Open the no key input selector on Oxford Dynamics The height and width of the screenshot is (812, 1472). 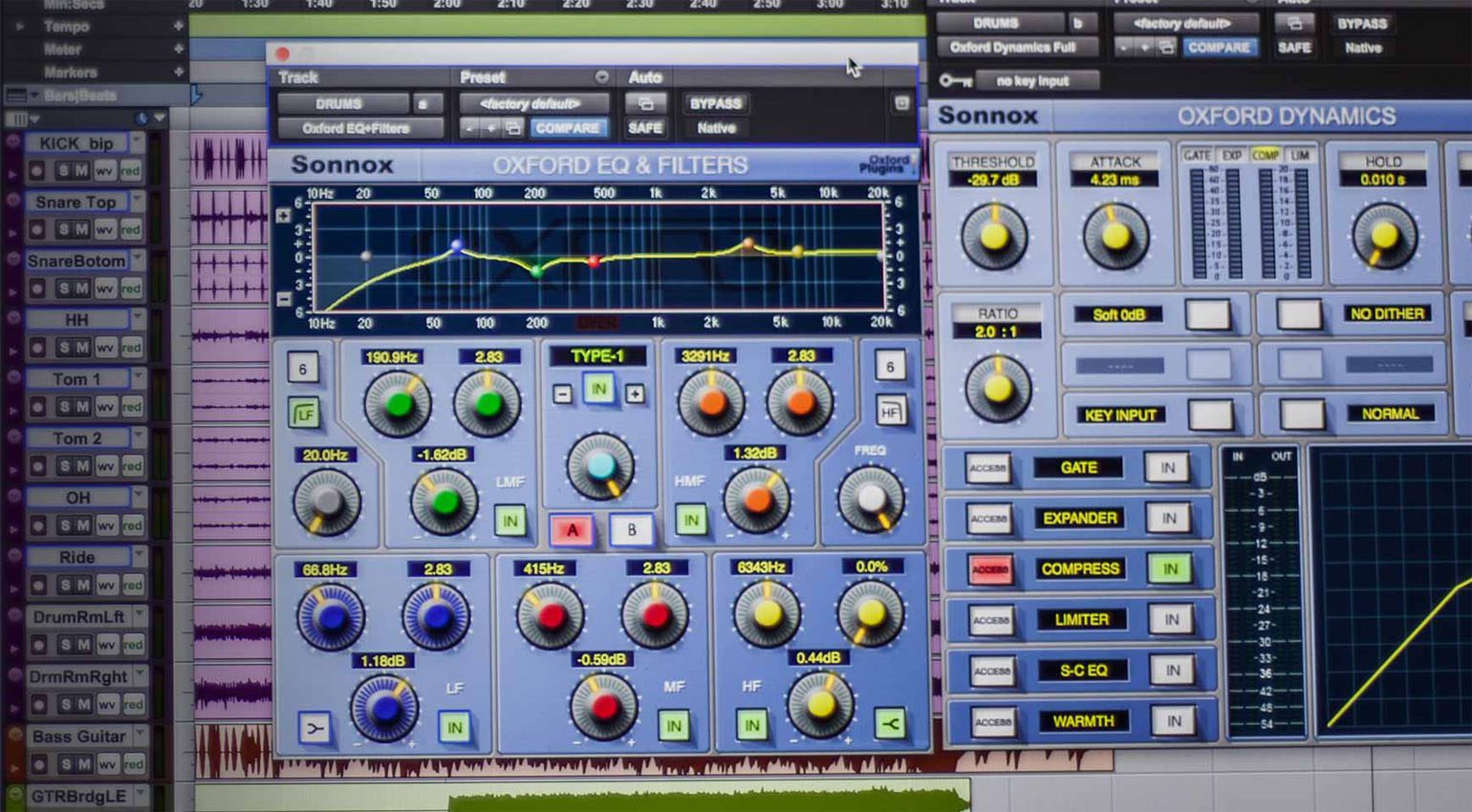tap(1037, 80)
